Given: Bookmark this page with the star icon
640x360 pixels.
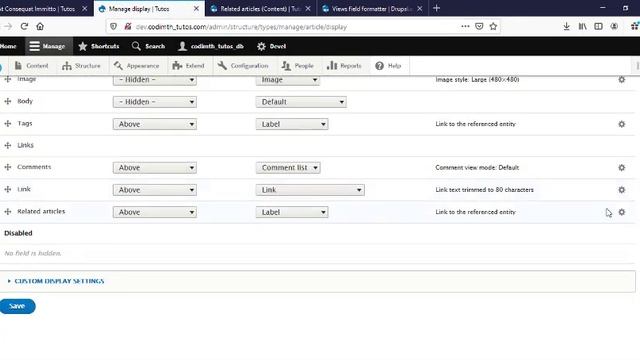Looking at the screenshot, I should click(493, 27).
